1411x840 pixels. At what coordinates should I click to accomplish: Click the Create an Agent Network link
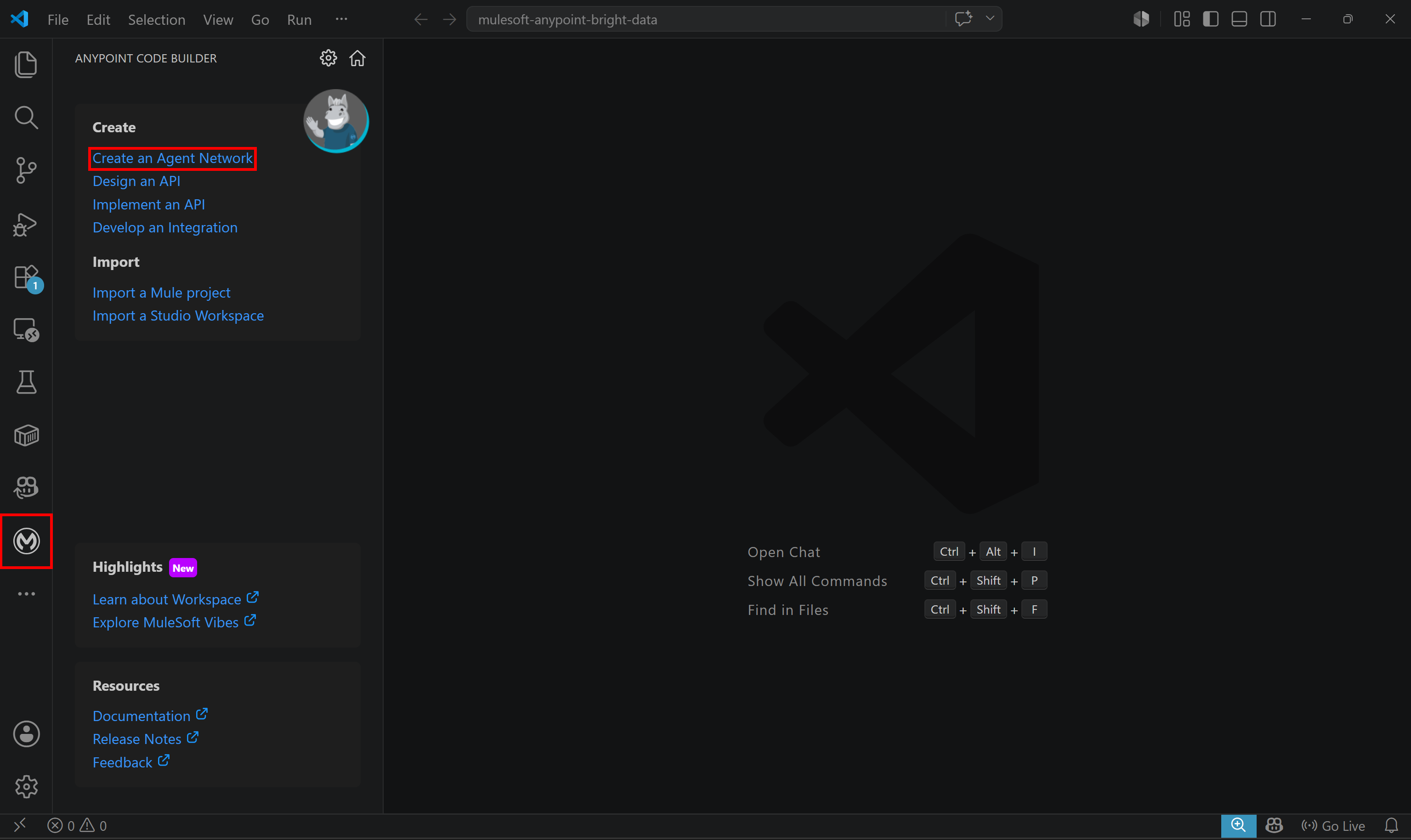pos(173,158)
